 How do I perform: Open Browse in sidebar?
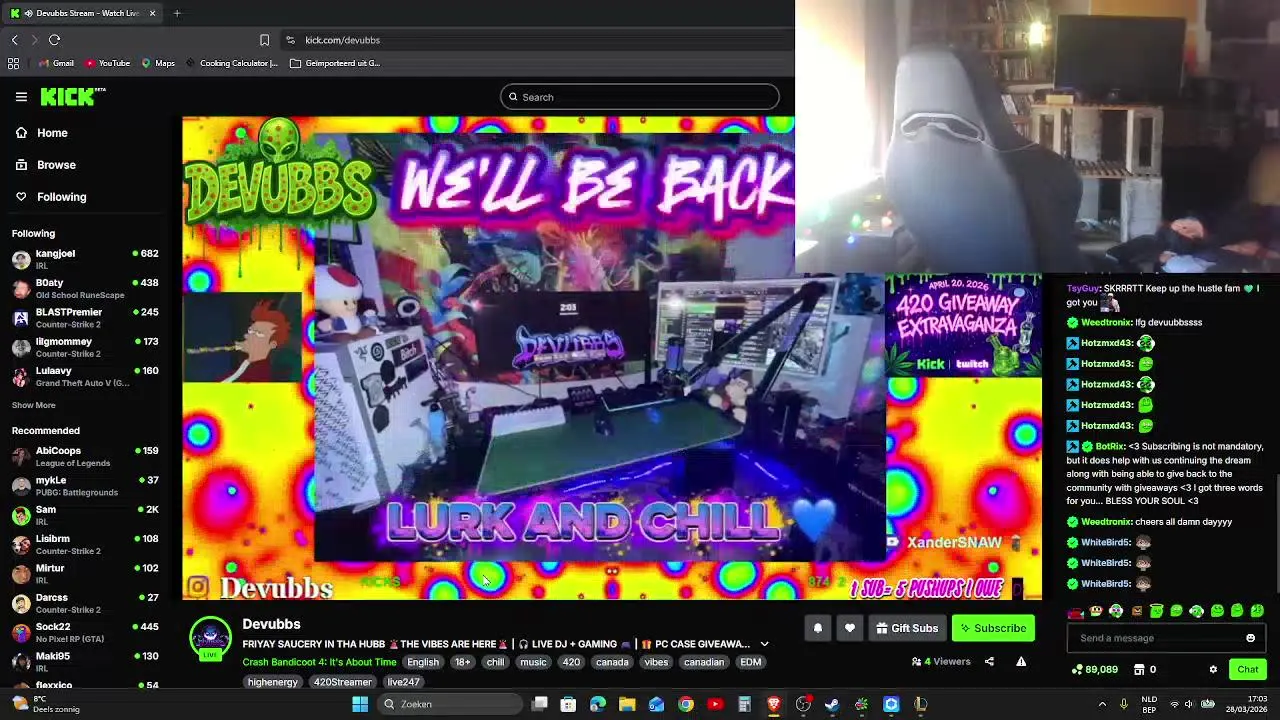[x=45, y=165]
